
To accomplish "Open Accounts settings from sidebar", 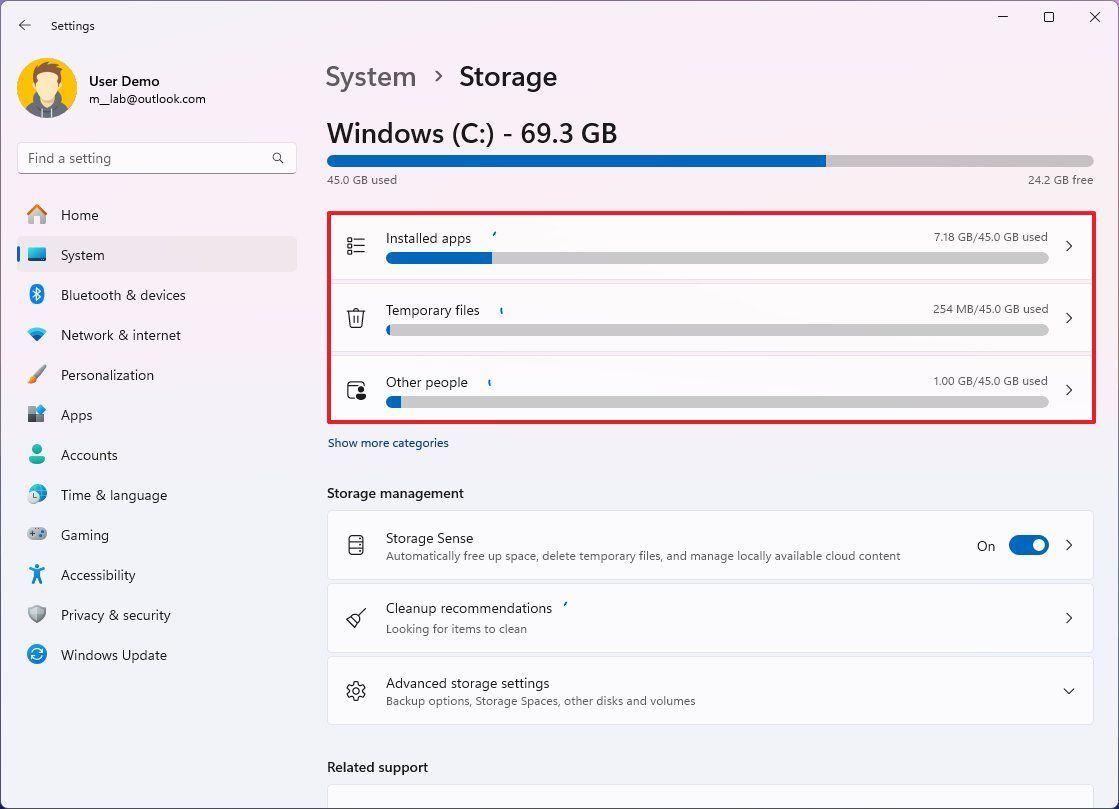I will [x=89, y=454].
